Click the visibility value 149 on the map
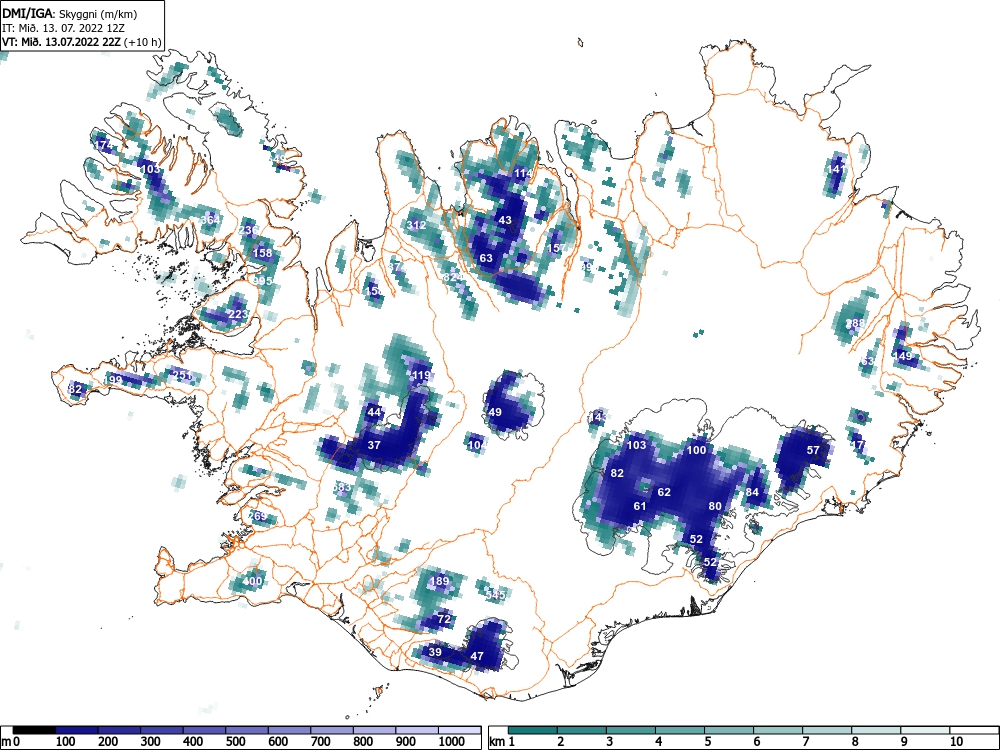Viewport: 1000px width, 750px height. pyautogui.click(x=904, y=356)
